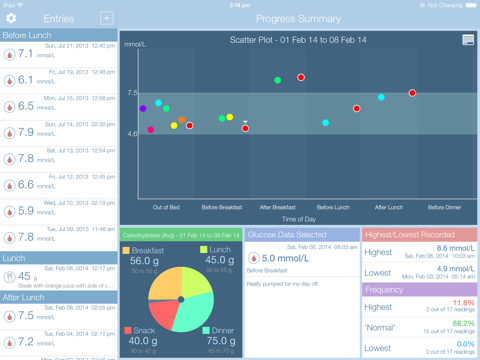Open the Fri, Jul 19, 2013 entry
480x360 pixels.
click(x=59, y=81)
